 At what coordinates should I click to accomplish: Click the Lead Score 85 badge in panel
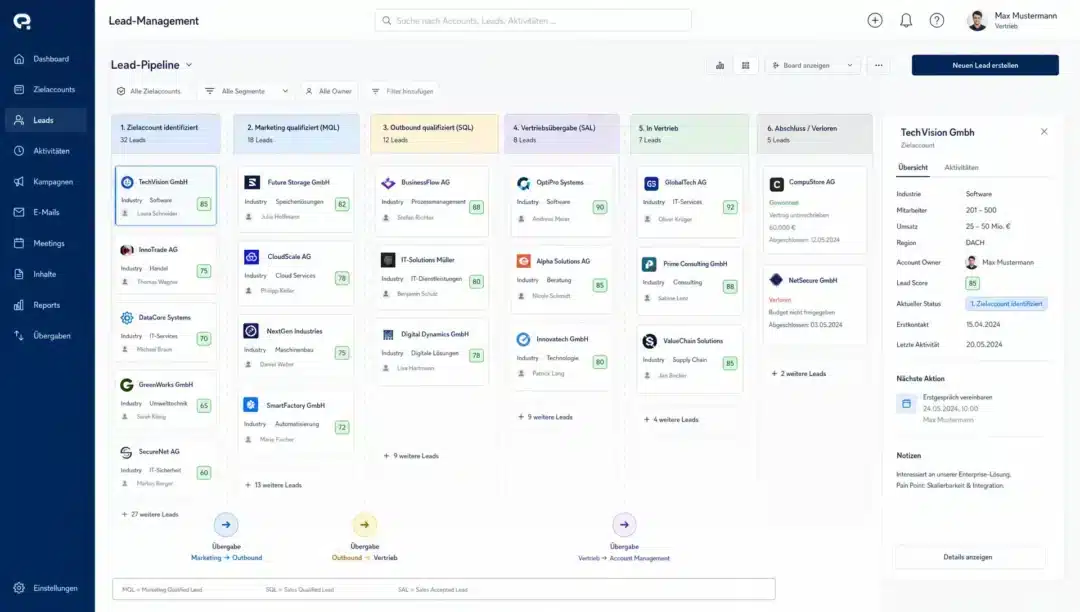[973, 283]
